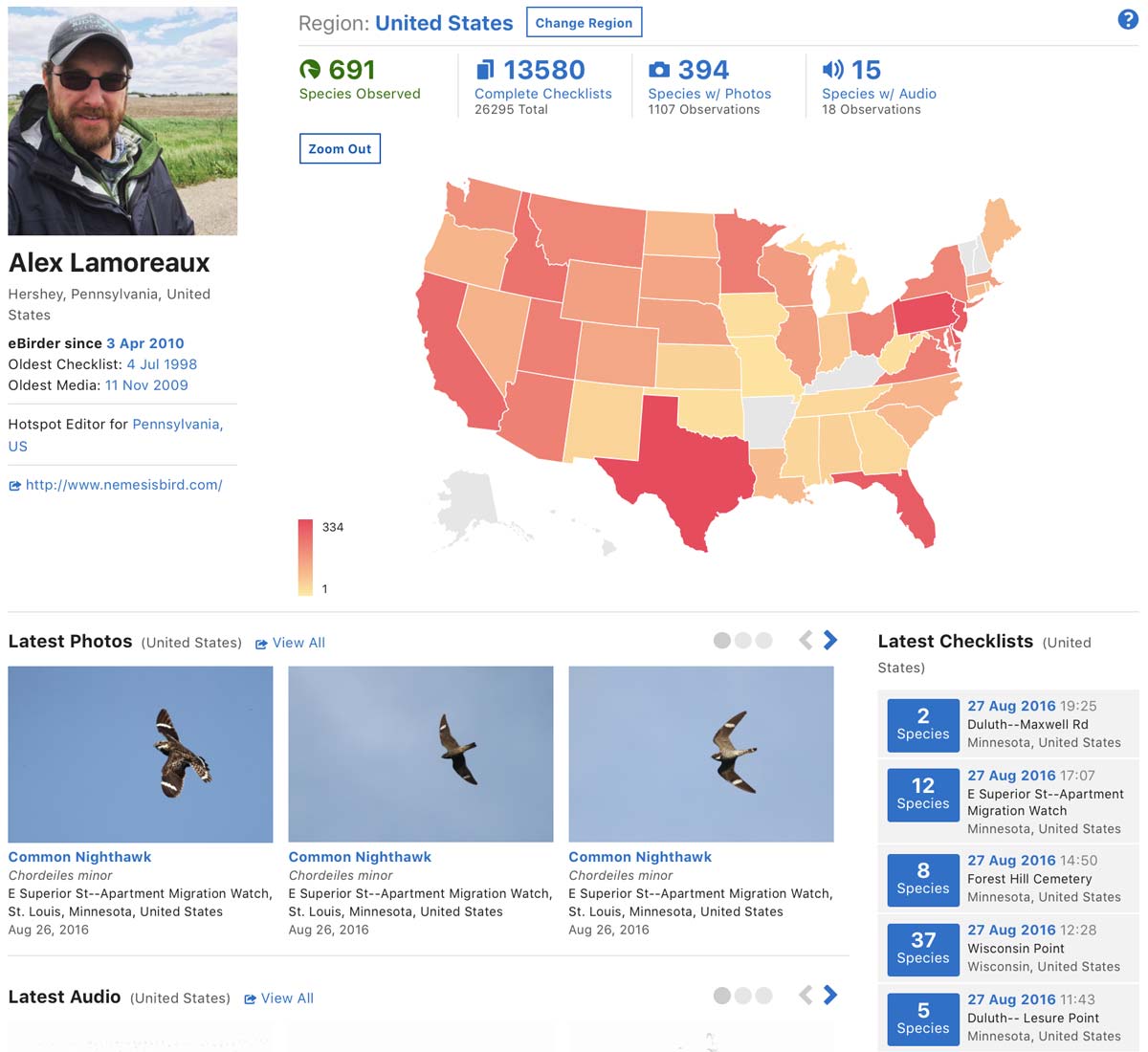Click the Complete Checklists clipboard icon
This screenshot has height=1052, width=1148.
click(x=485, y=70)
